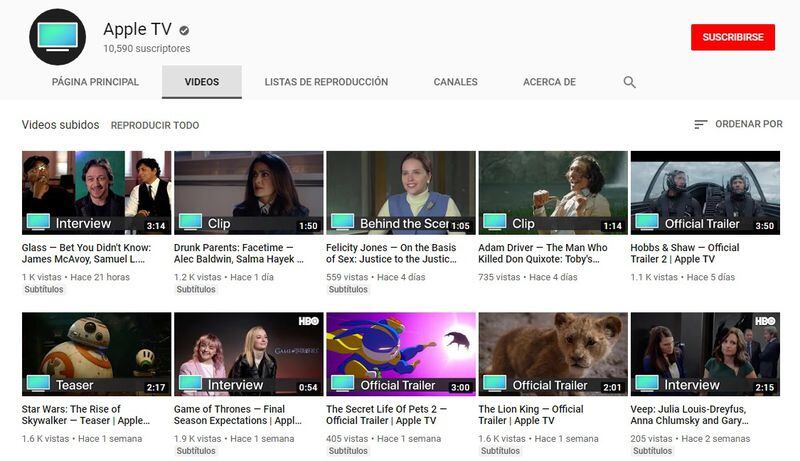
Task: Open the Game of Thrones interview thumbnail
Action: click(x=248, y=354)
